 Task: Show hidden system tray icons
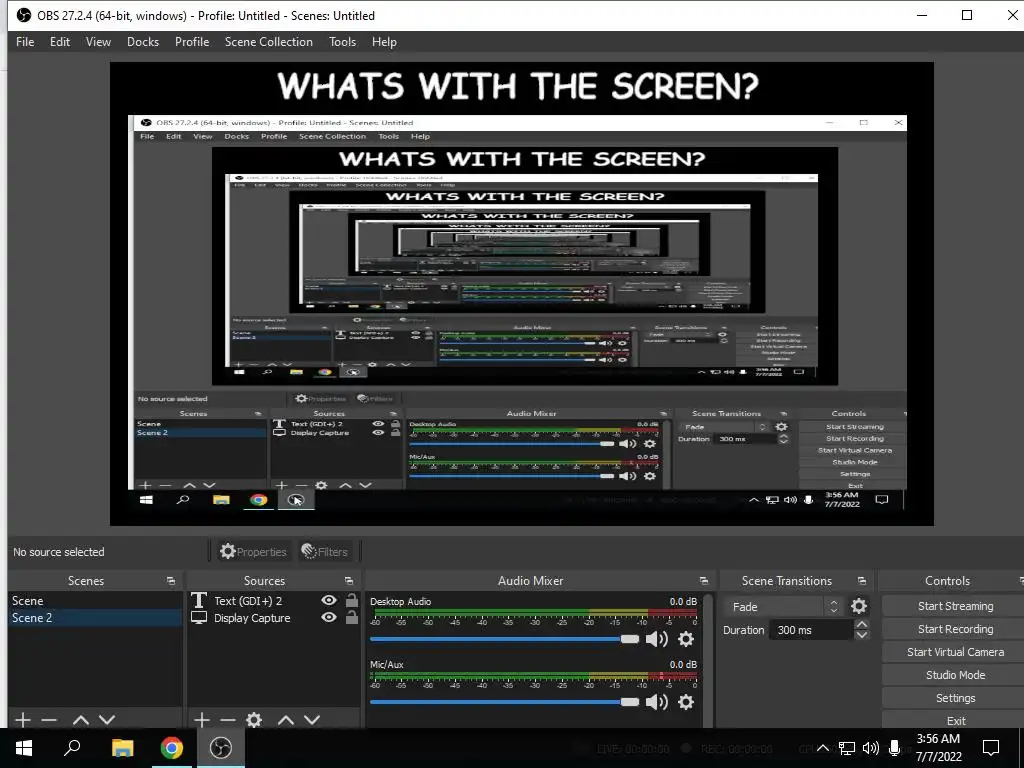click(823, 748)
